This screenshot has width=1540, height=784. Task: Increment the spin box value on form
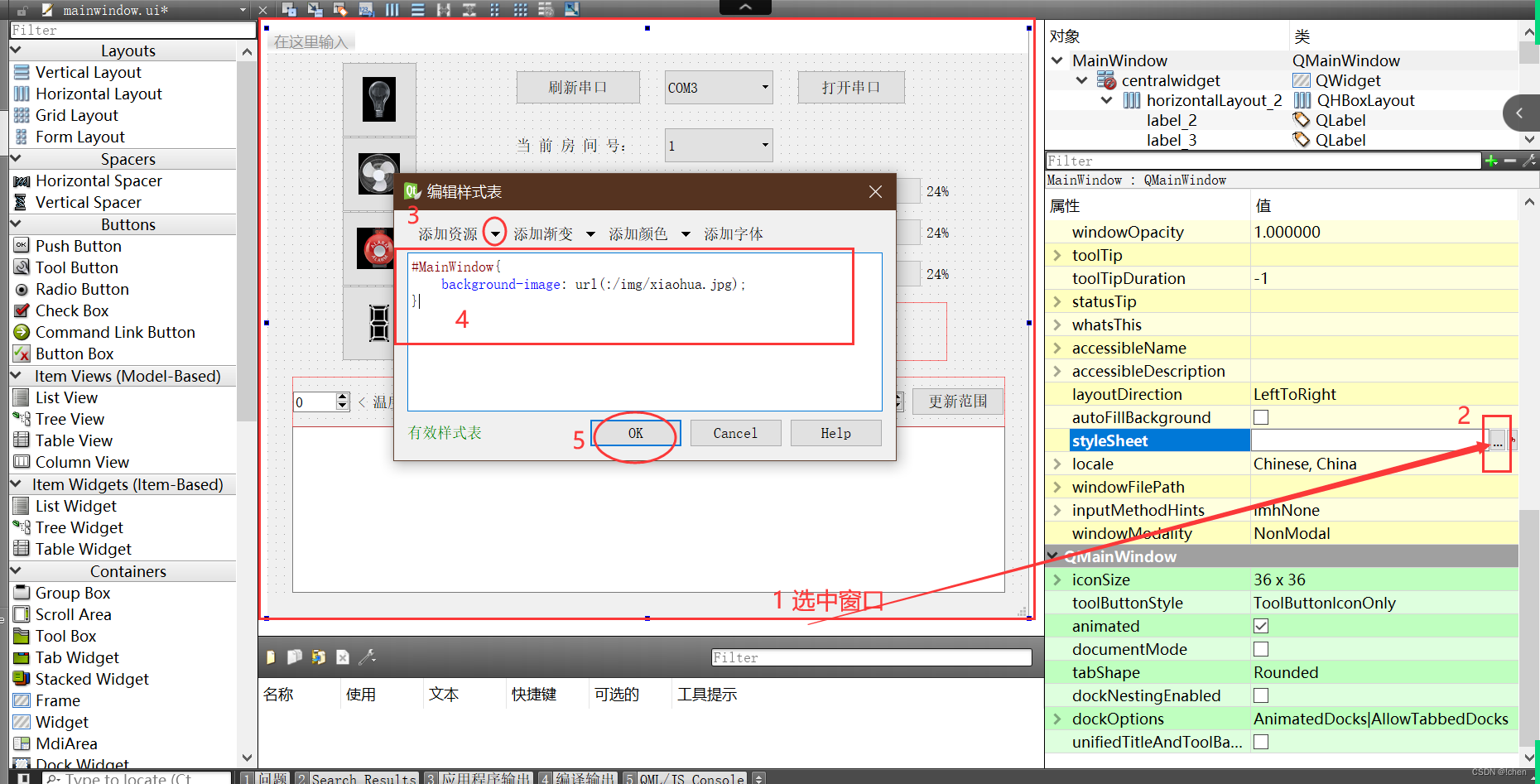pyautogui.click(x=343, y=397)
